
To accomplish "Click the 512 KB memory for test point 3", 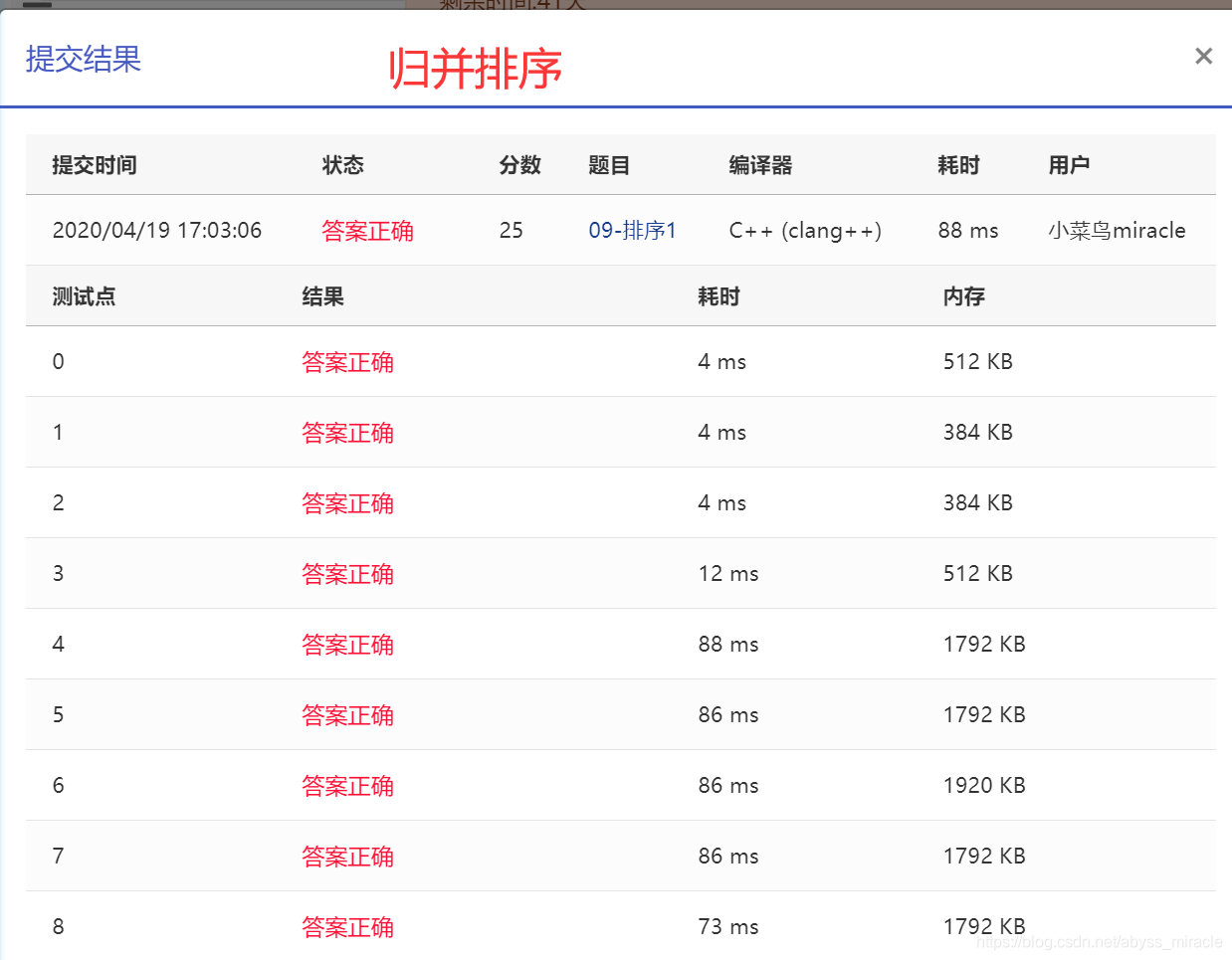I will (977, 574).
